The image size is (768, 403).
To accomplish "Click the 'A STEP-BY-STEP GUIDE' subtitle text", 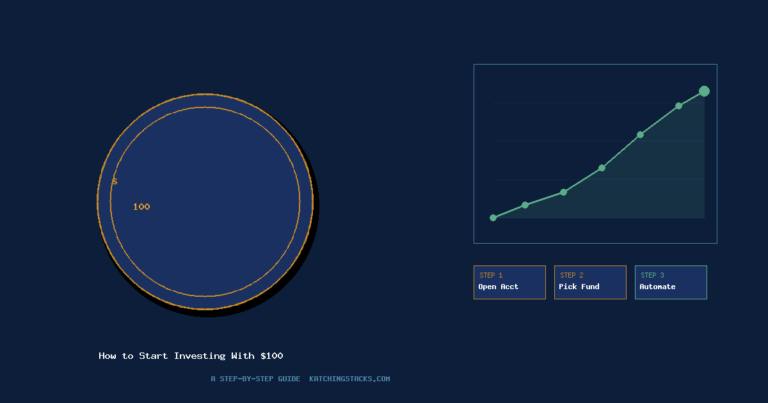I will [x=255, y=379].
